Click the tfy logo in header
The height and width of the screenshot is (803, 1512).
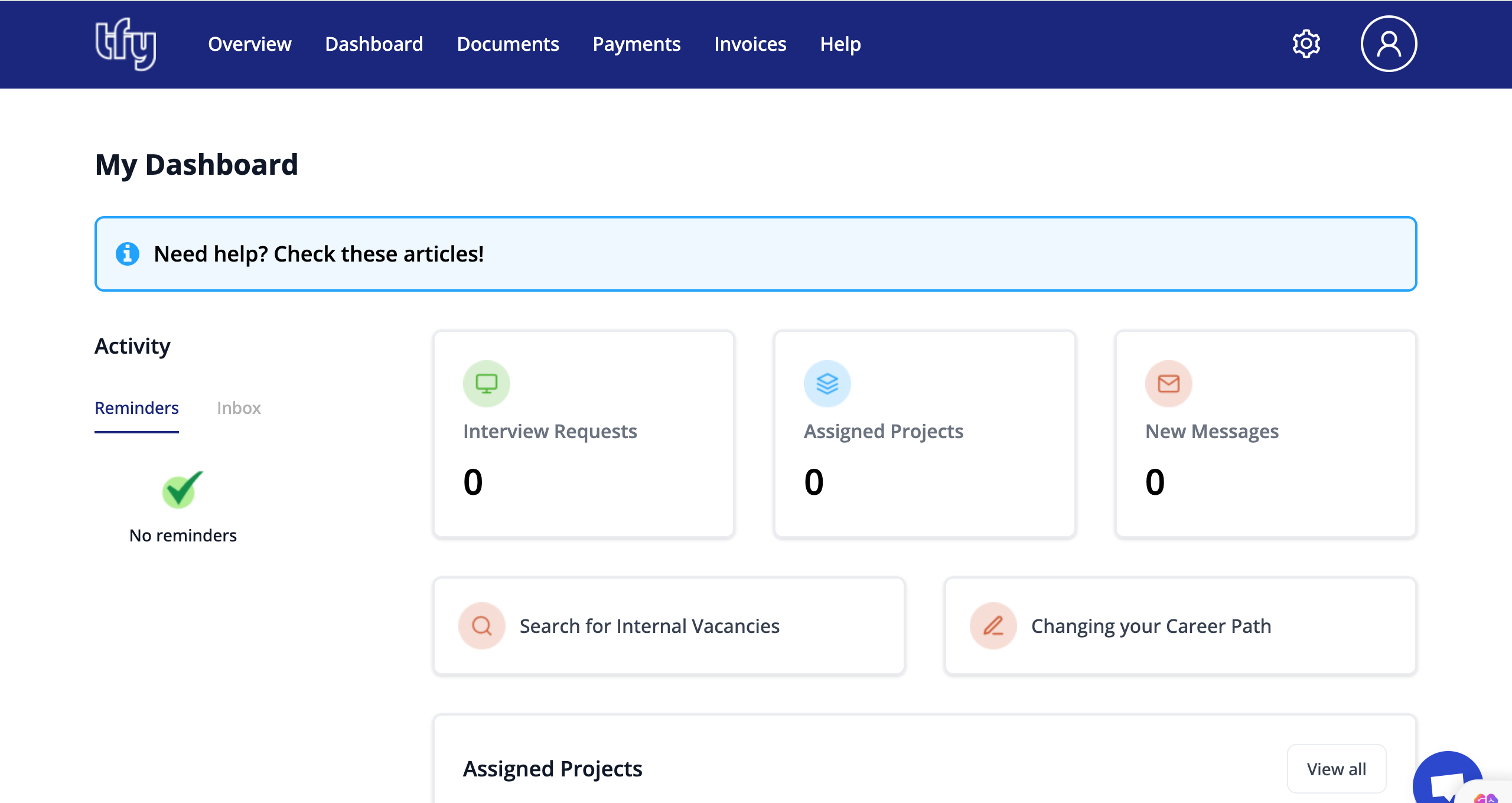[126, 44]
